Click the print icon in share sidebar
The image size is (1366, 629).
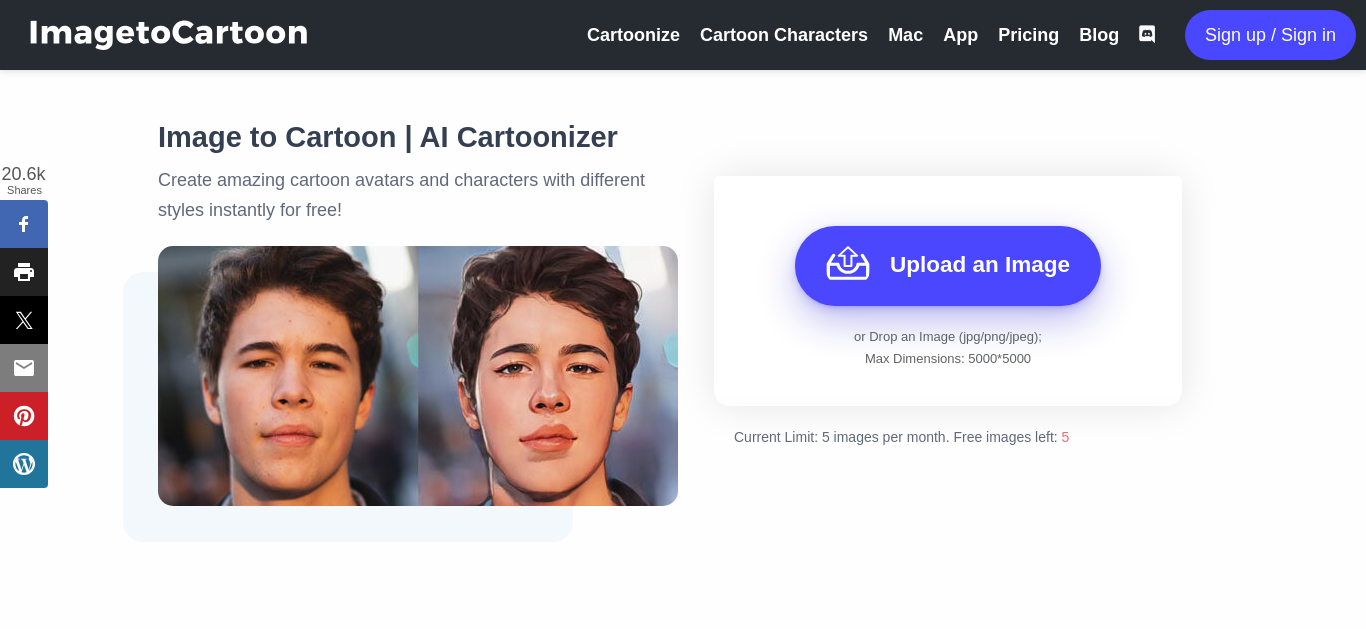(x=24, y=272)
